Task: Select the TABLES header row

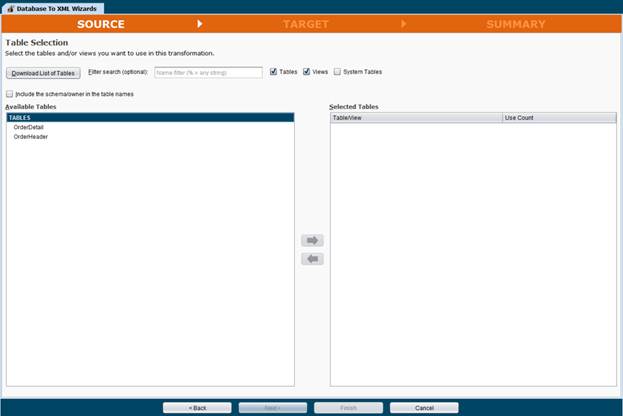Action: tap(150, 118)
